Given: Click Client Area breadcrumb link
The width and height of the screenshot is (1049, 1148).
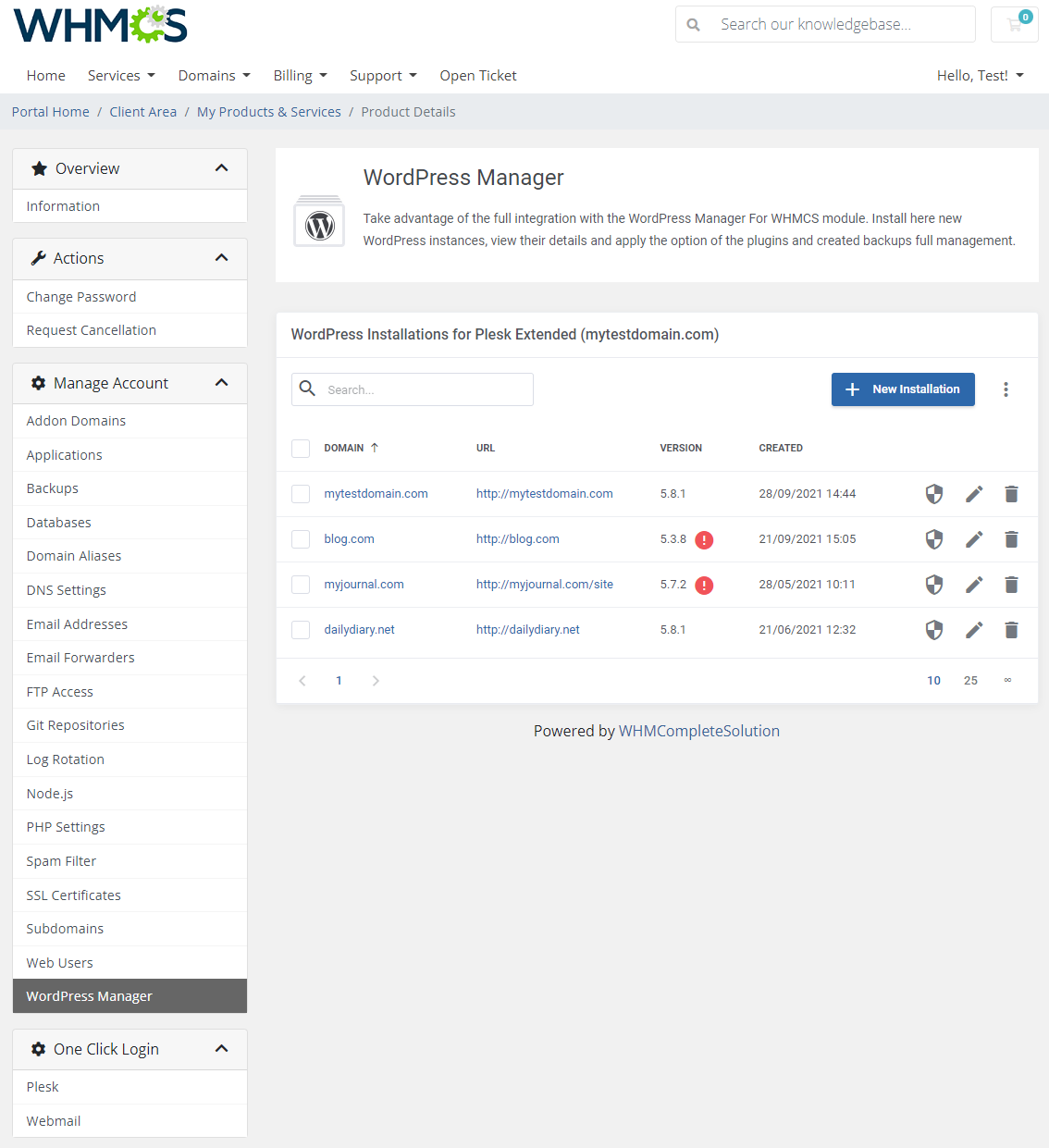Looking at the screenshot, I should [143, 112].
